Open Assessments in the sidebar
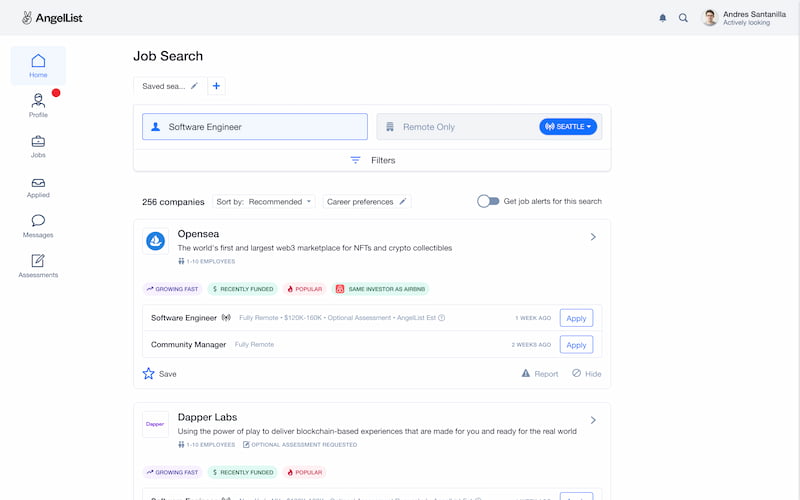This screenshot has height=500, width=800. click(x=38, y=266)
